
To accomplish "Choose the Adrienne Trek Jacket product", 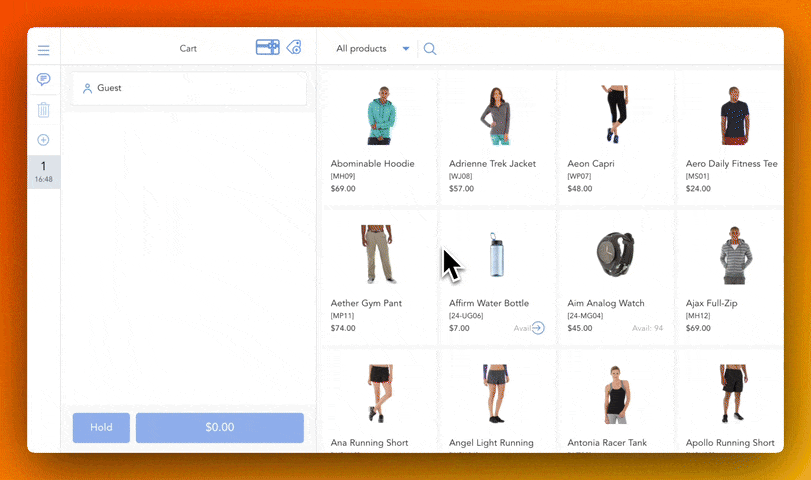I will [496, 135].
